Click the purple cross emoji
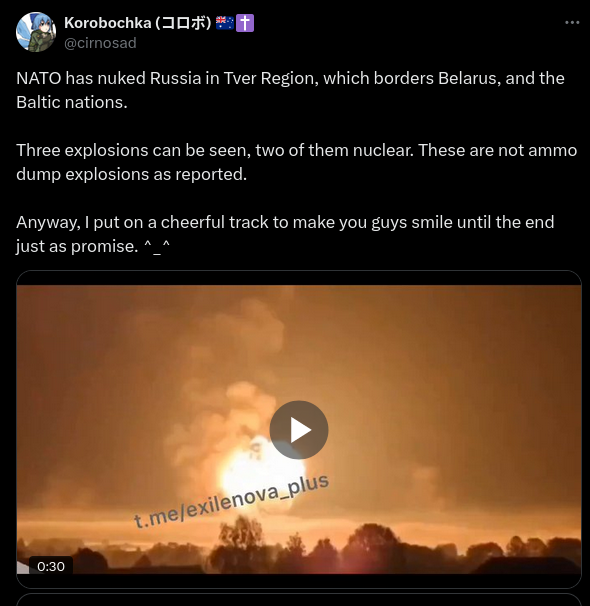The width and height of the screenshot is (590, 606). click(x=245, y=23)
